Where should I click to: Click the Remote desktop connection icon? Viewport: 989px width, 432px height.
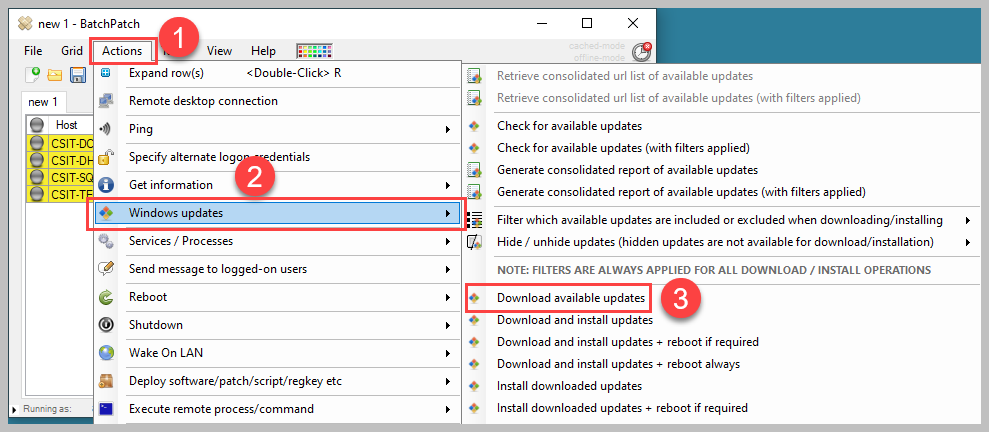(106, 101)
